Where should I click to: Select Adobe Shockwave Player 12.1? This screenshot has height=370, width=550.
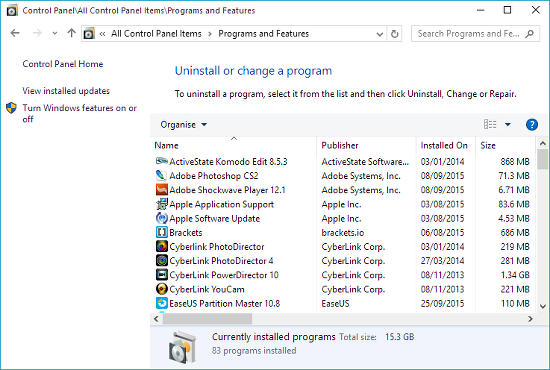coord(227,190)
